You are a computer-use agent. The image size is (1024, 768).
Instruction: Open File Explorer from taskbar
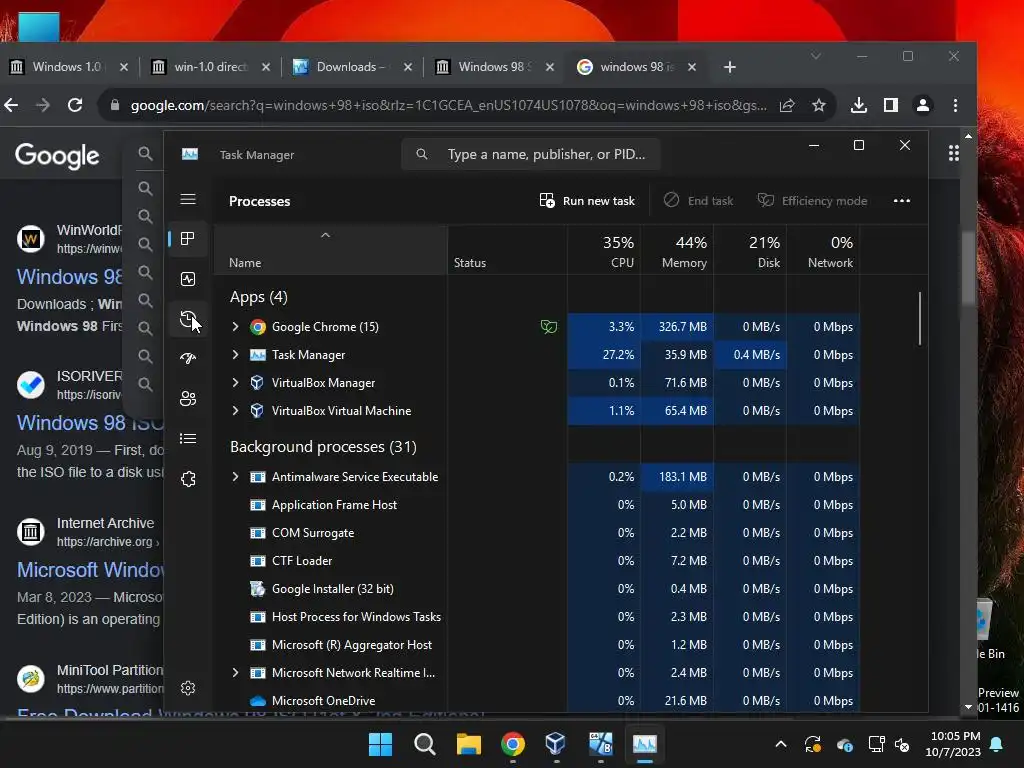click(468, 744)
